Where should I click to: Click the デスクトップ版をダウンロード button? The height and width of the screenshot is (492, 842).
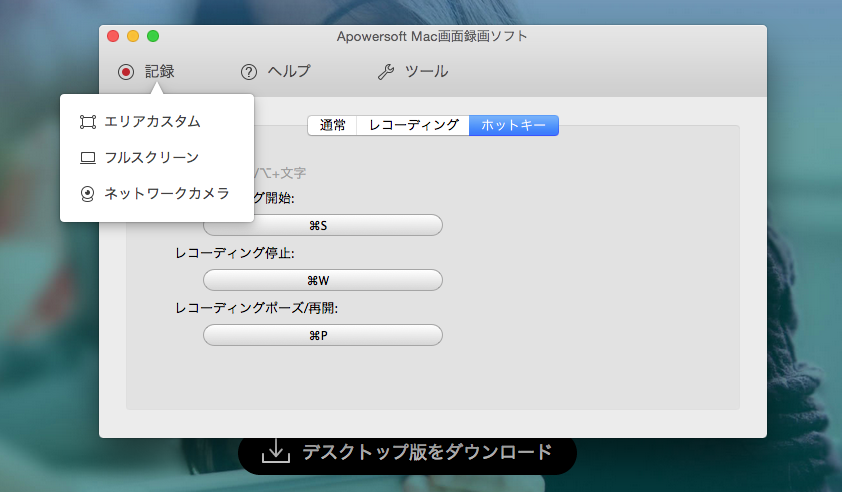point(408,452)
